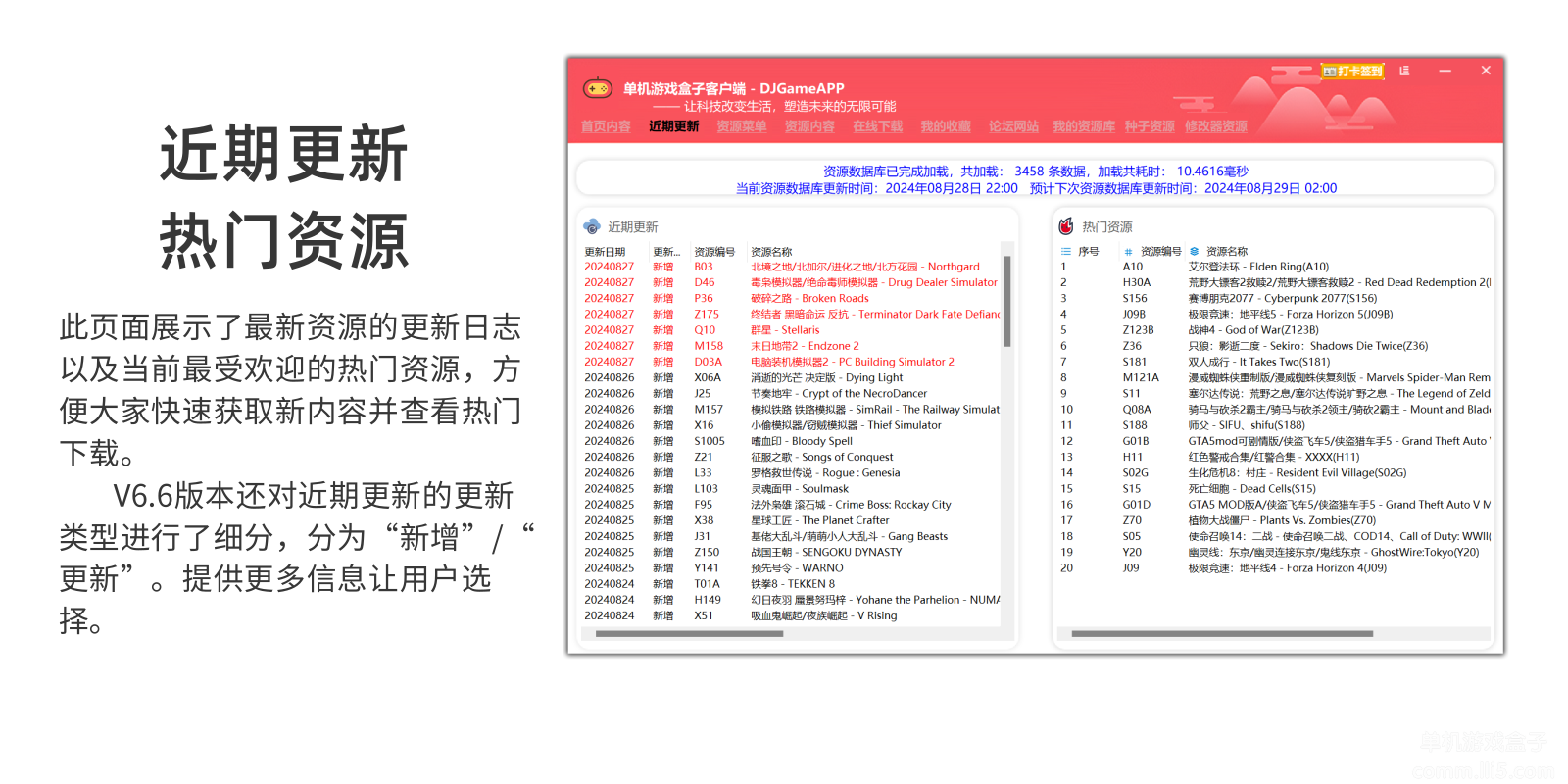Viewport: 1568px width, 784px height.
Task: Select the Songs of Conquest row
Action: click(792, 457)
